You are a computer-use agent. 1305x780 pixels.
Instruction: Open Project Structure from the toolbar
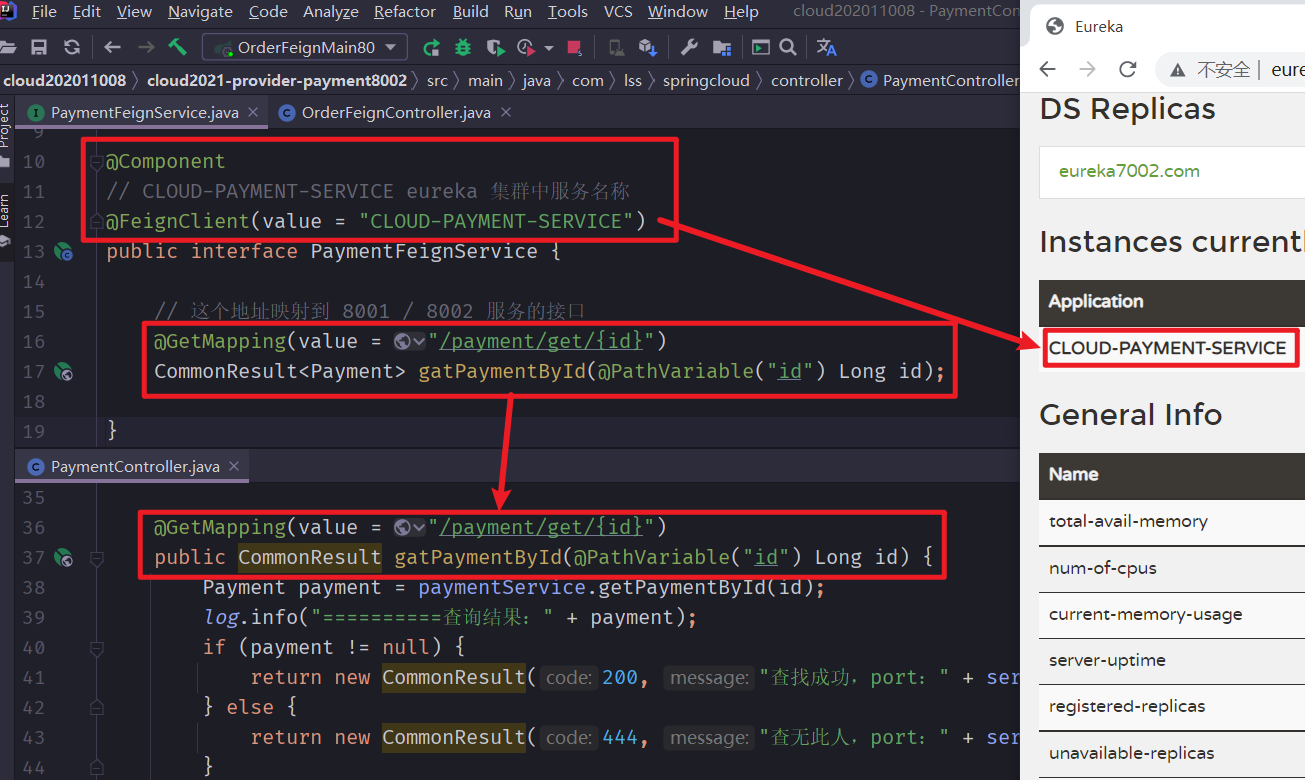(724, 47)
